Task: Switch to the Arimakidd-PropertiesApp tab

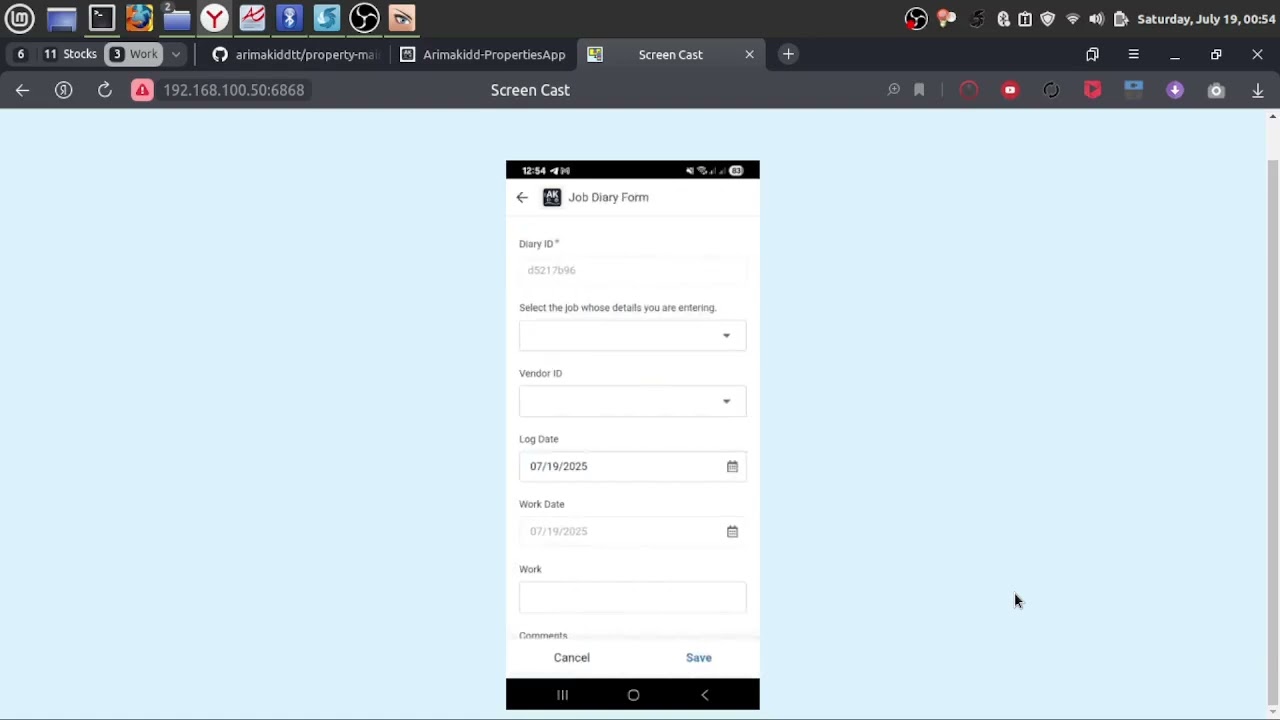Action: [x=484, y=54]
